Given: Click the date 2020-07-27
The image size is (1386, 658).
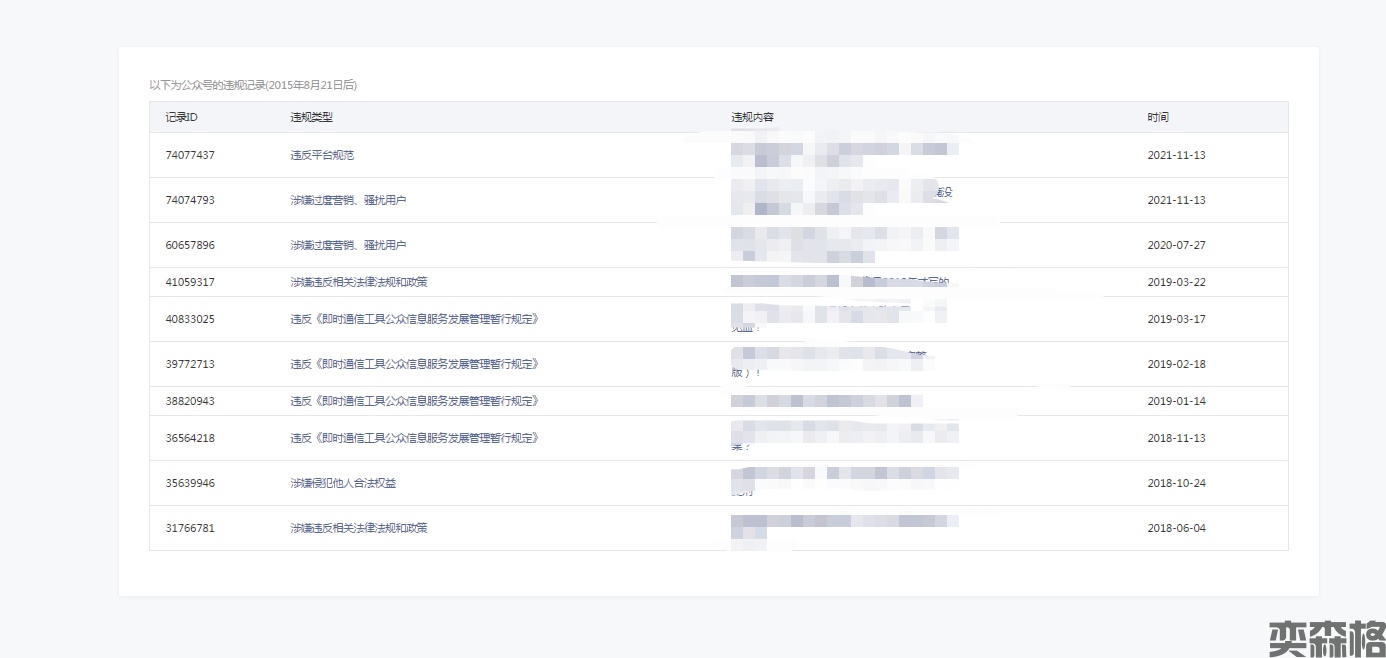Looking at the screenshot, I should [1176, 245].
